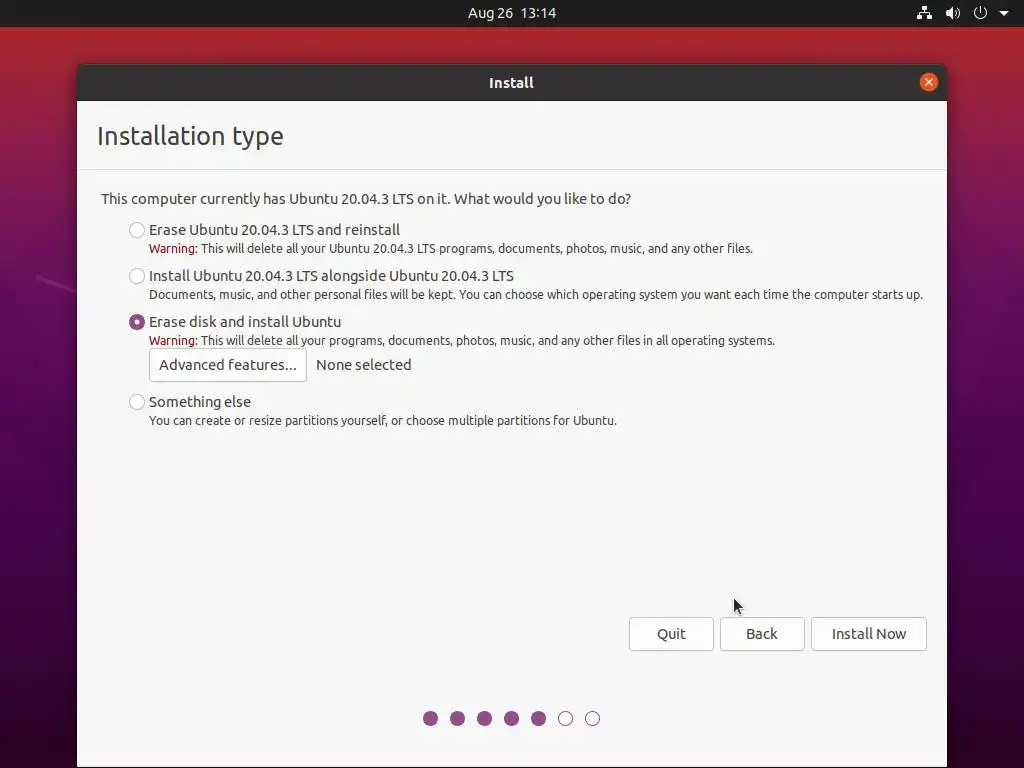The height and width of the screenshot is (768, 1024).
Task: Click the power icon in top bar
Action: 980,13
